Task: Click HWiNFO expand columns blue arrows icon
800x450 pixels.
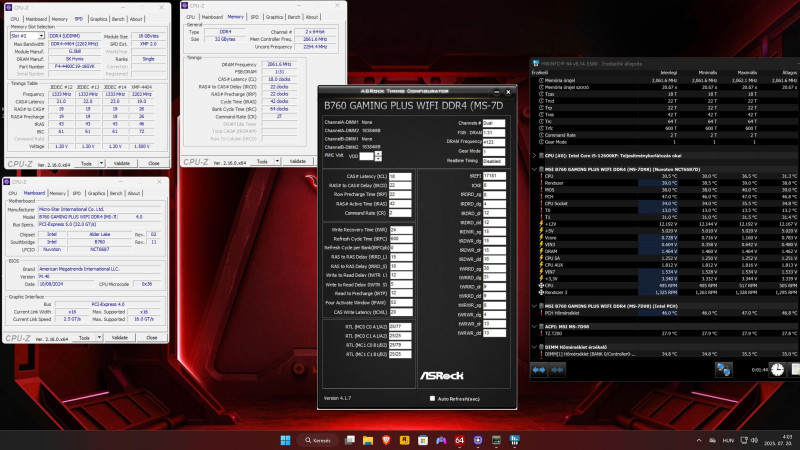Action: (x=539, y=370)
